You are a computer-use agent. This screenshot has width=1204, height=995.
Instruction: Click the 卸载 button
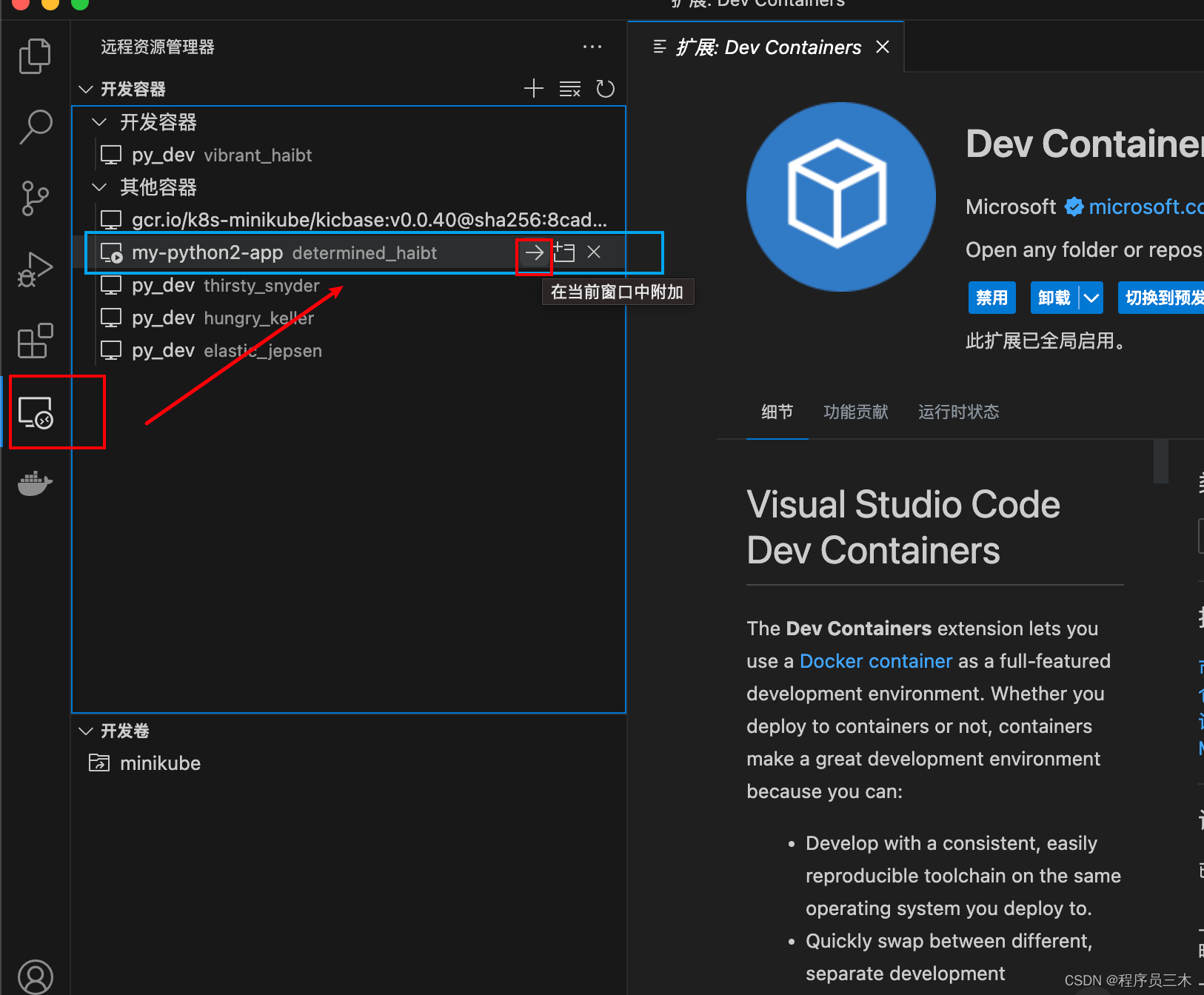[1054, 298]
